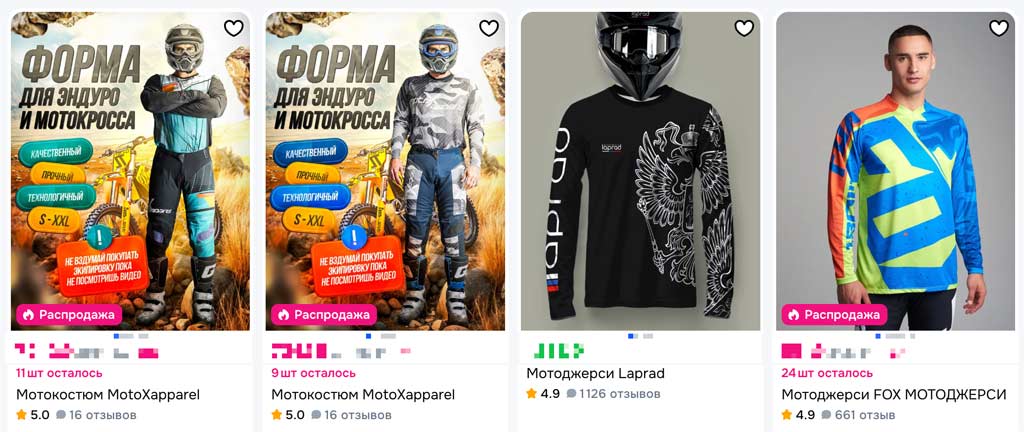Open the teal enduro suit product image
The height and width of the screenshot is (432, 1024).
(130, 171)
